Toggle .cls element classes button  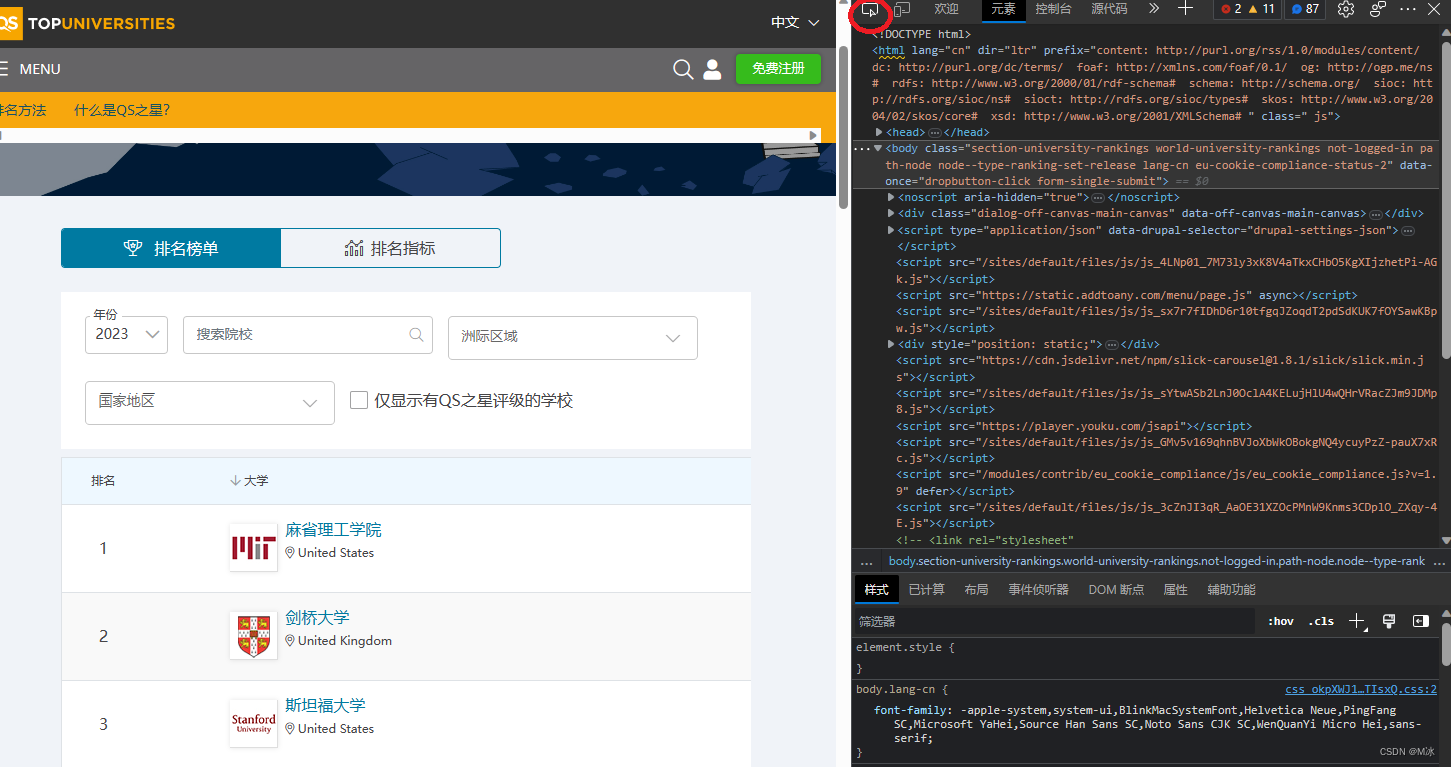coord(1321,621)
